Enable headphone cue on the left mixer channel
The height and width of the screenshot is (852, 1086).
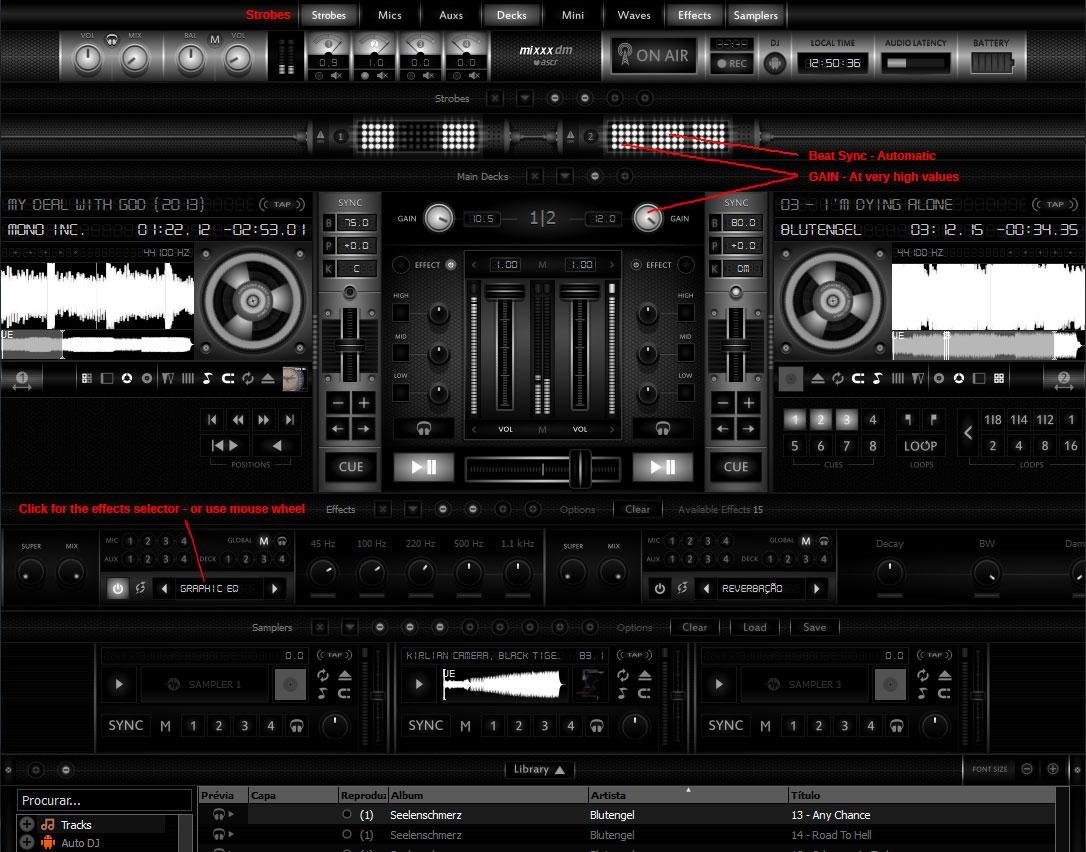tap(424, 428)
